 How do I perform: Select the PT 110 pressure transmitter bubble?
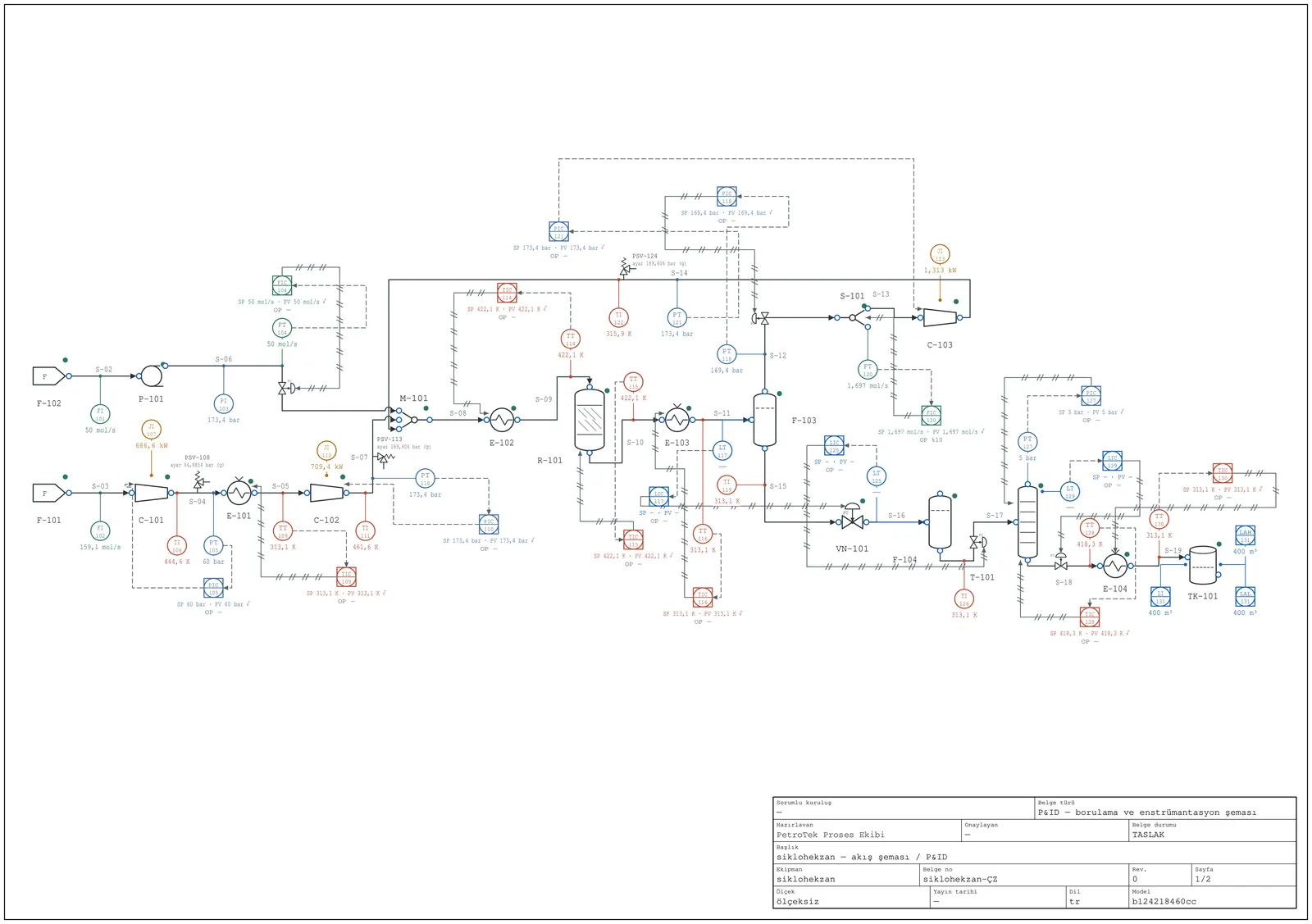(x=425, y=478)
